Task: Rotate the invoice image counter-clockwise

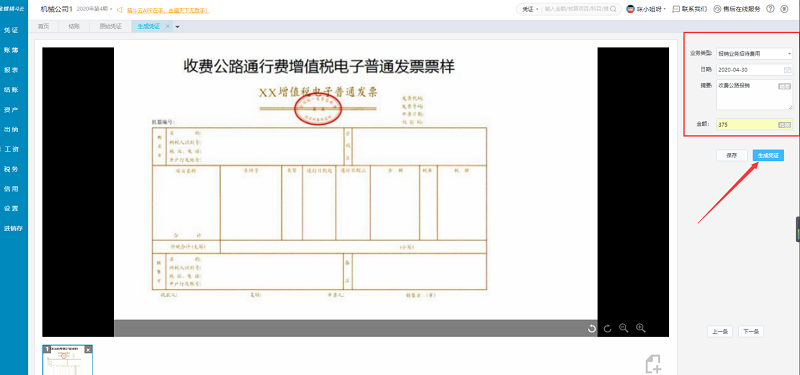Action: [592, 329]
